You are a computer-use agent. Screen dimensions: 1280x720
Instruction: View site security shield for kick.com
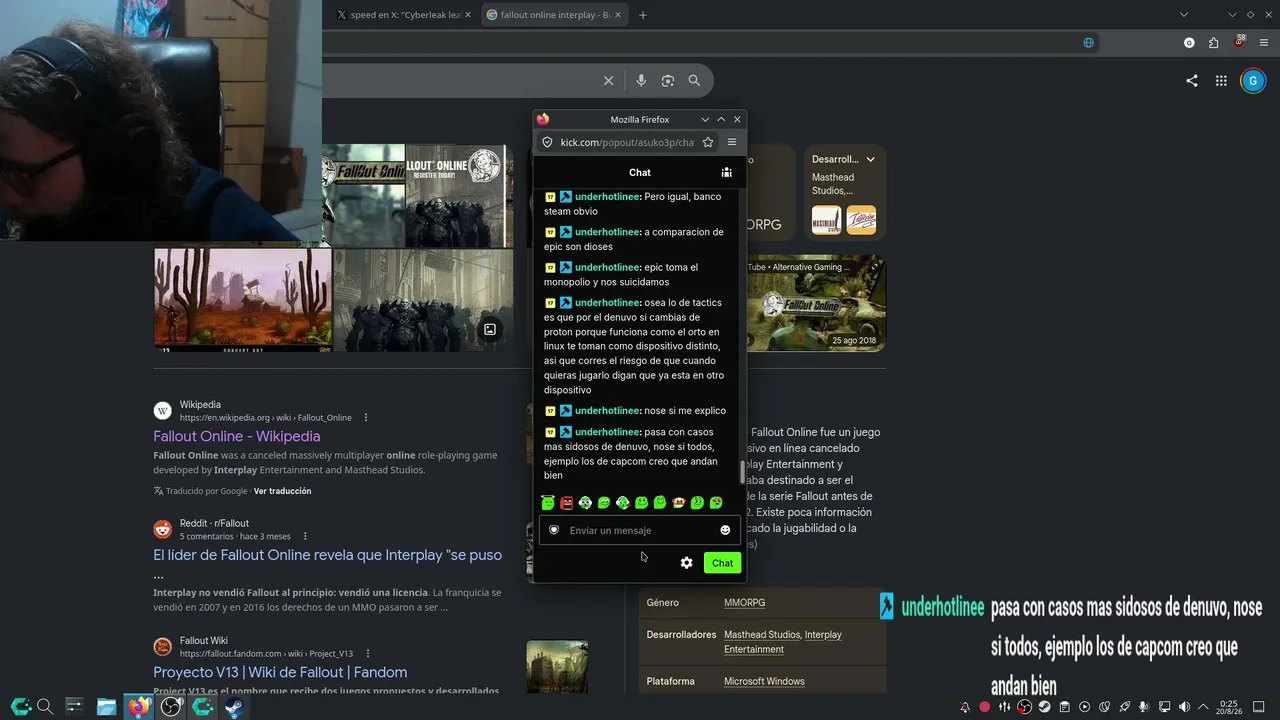point(547,142)
